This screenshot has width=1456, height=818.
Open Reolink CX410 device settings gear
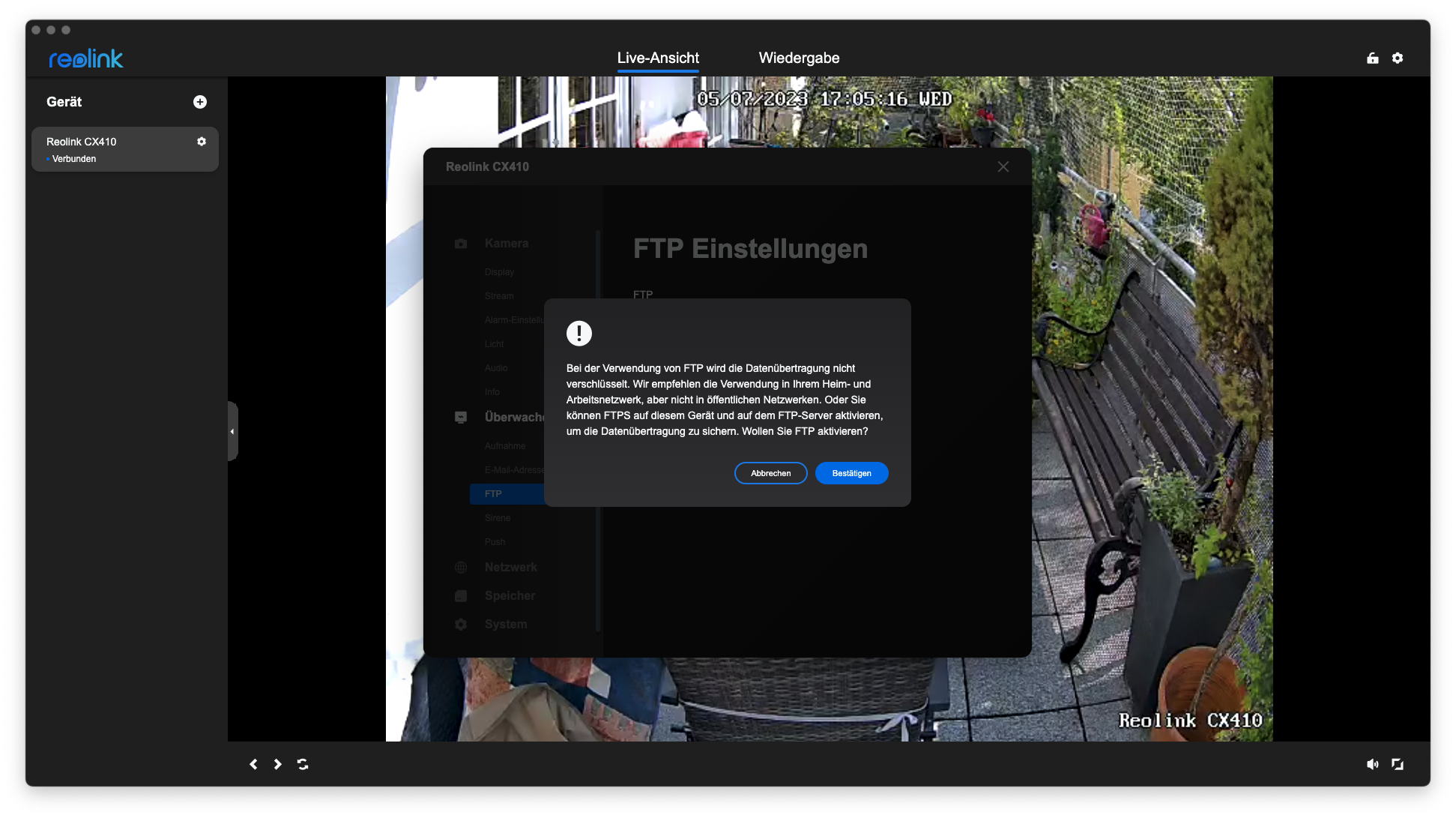click(202, 142)
